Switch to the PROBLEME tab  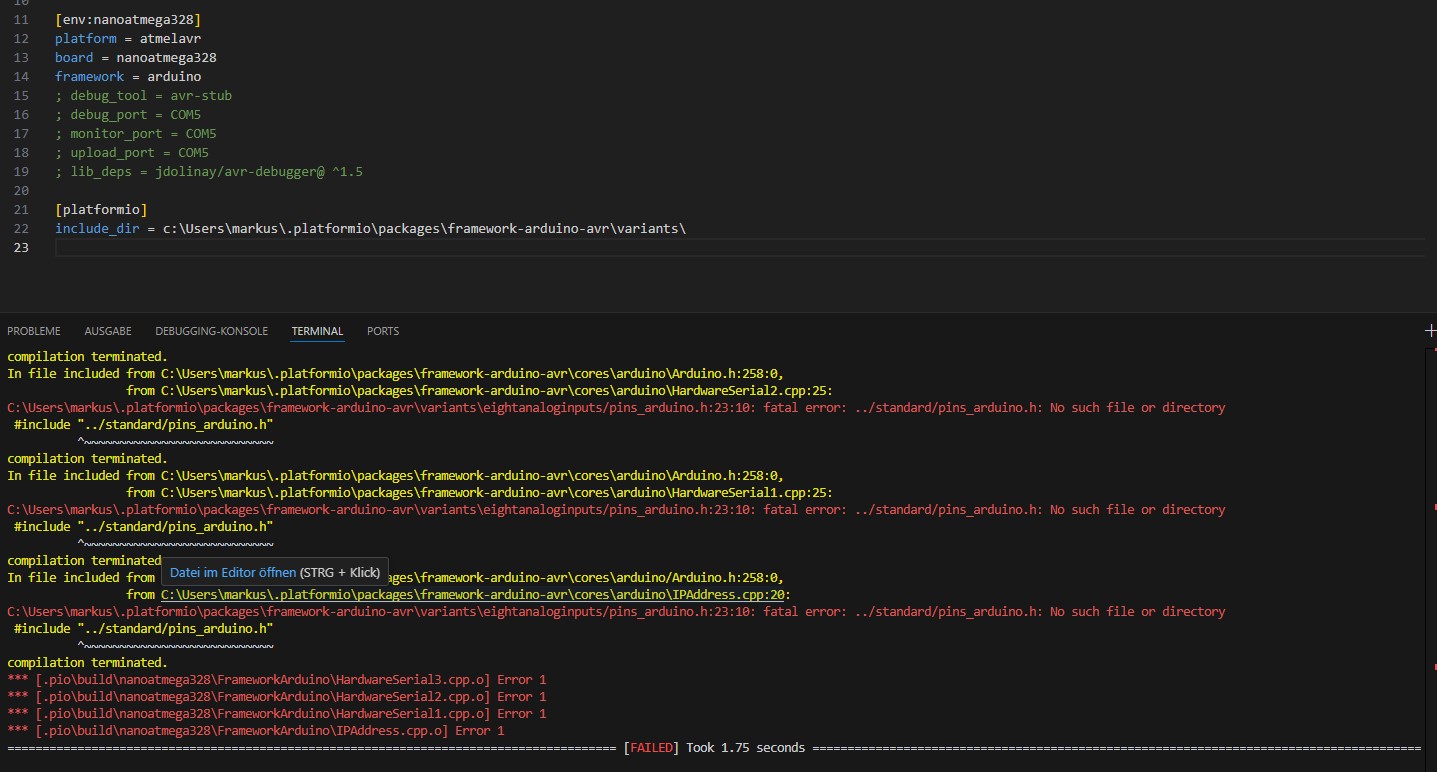(x=34, y=331)
